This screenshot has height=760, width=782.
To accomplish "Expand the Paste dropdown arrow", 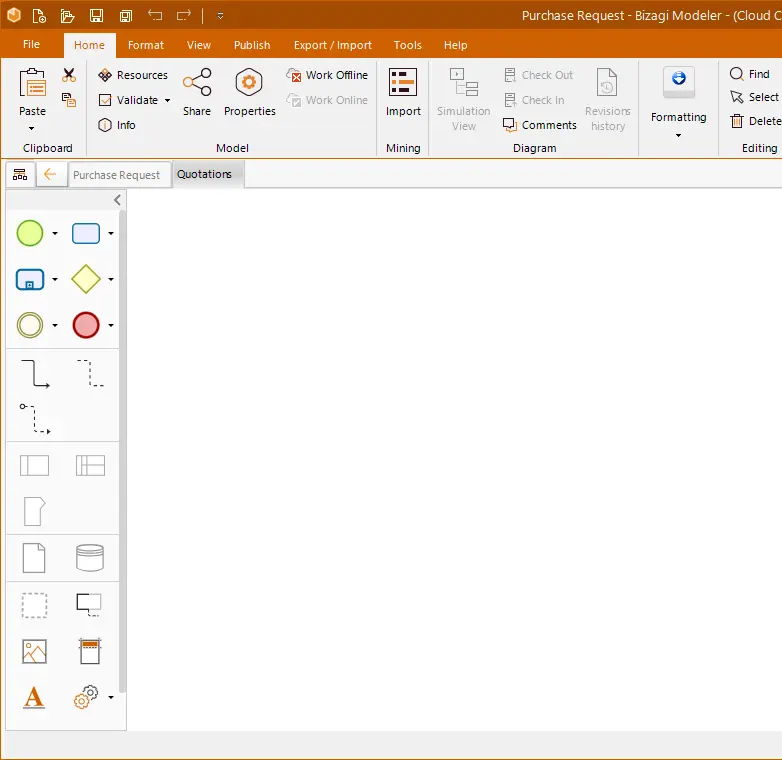I will (x=31, y=129).
